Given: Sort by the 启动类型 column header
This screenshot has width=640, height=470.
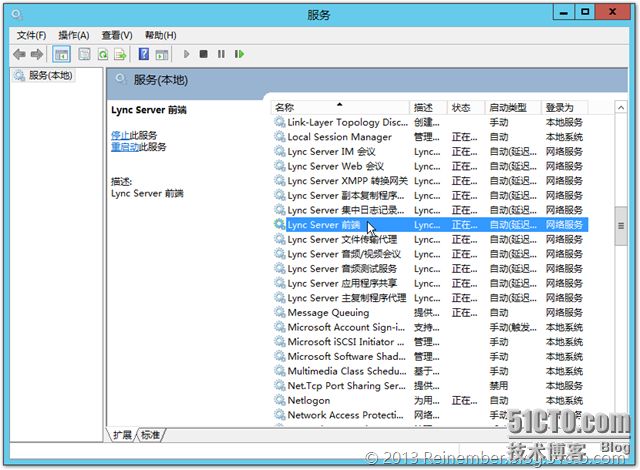Looking at the screenshot, I should (513, 108).
